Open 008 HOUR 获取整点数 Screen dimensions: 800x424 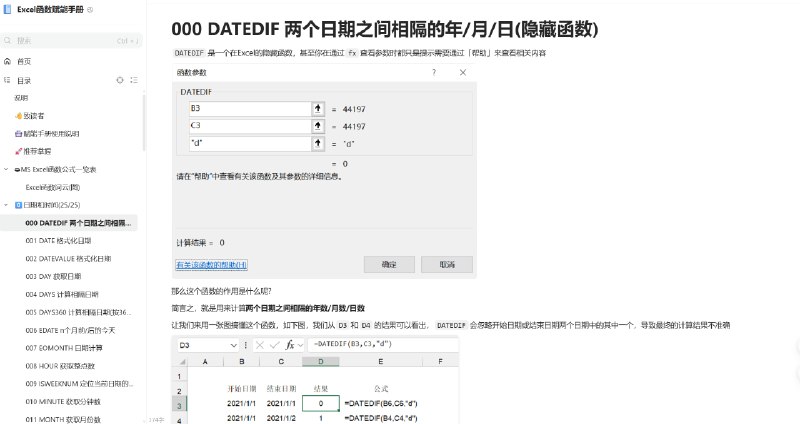tap(60, 366)
